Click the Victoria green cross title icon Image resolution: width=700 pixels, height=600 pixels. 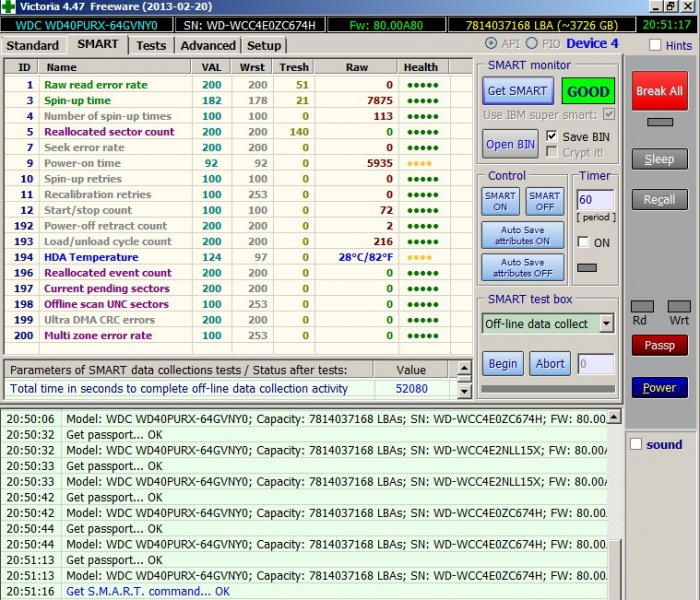pyautogui.click(x=9, y=7)
